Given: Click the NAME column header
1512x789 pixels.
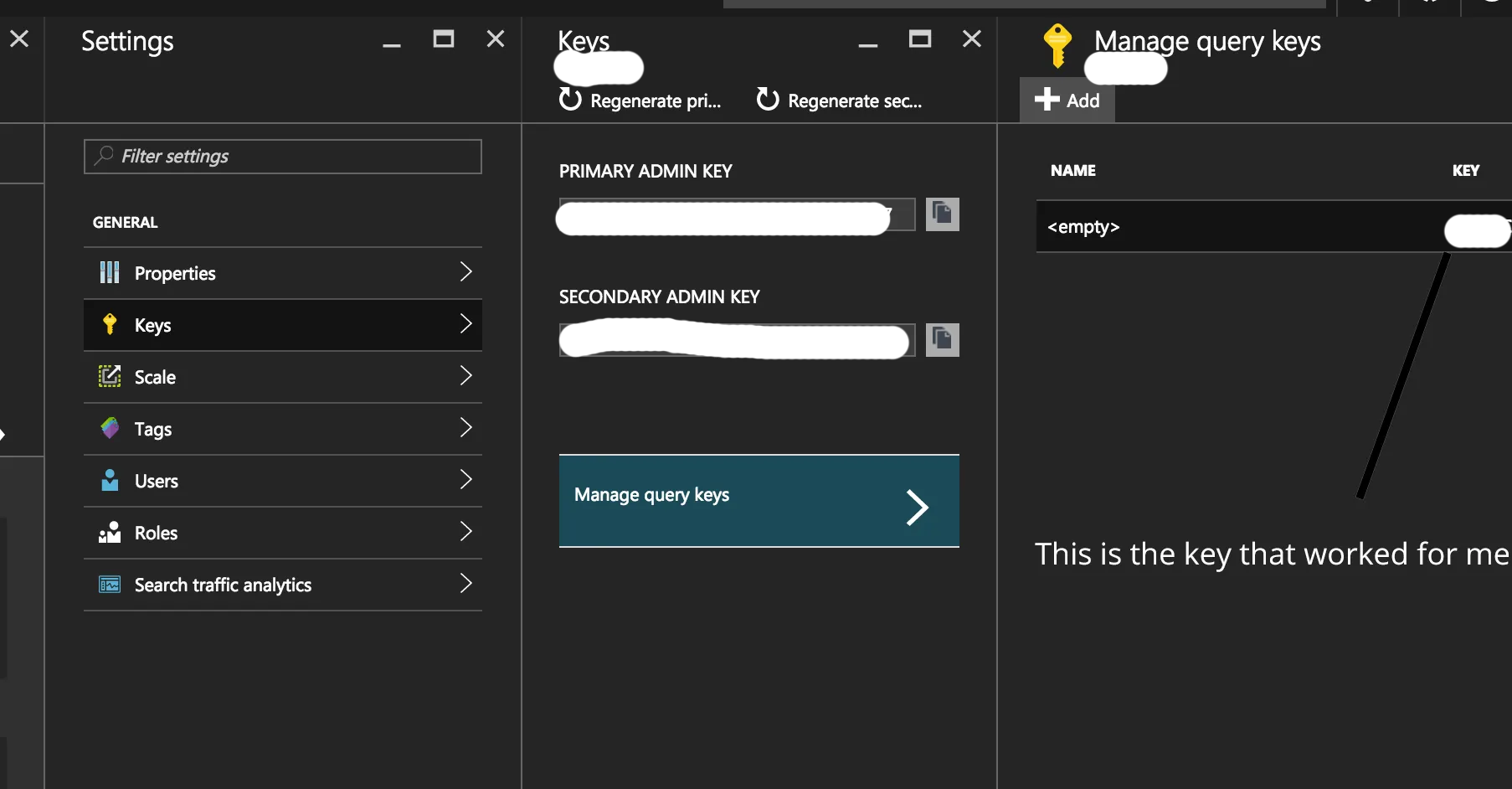Looking at the screenshot, I should point(1073,171).
